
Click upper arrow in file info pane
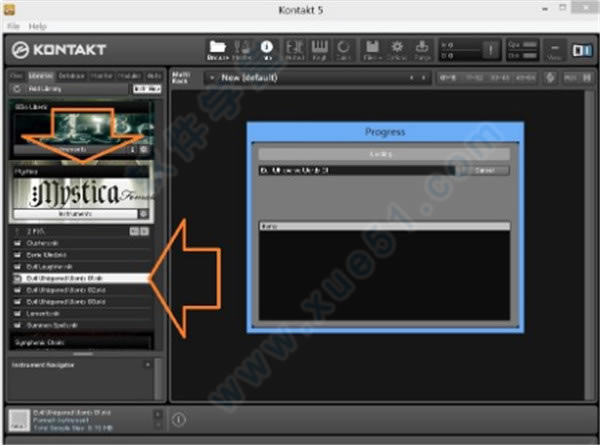pos(158,414)
